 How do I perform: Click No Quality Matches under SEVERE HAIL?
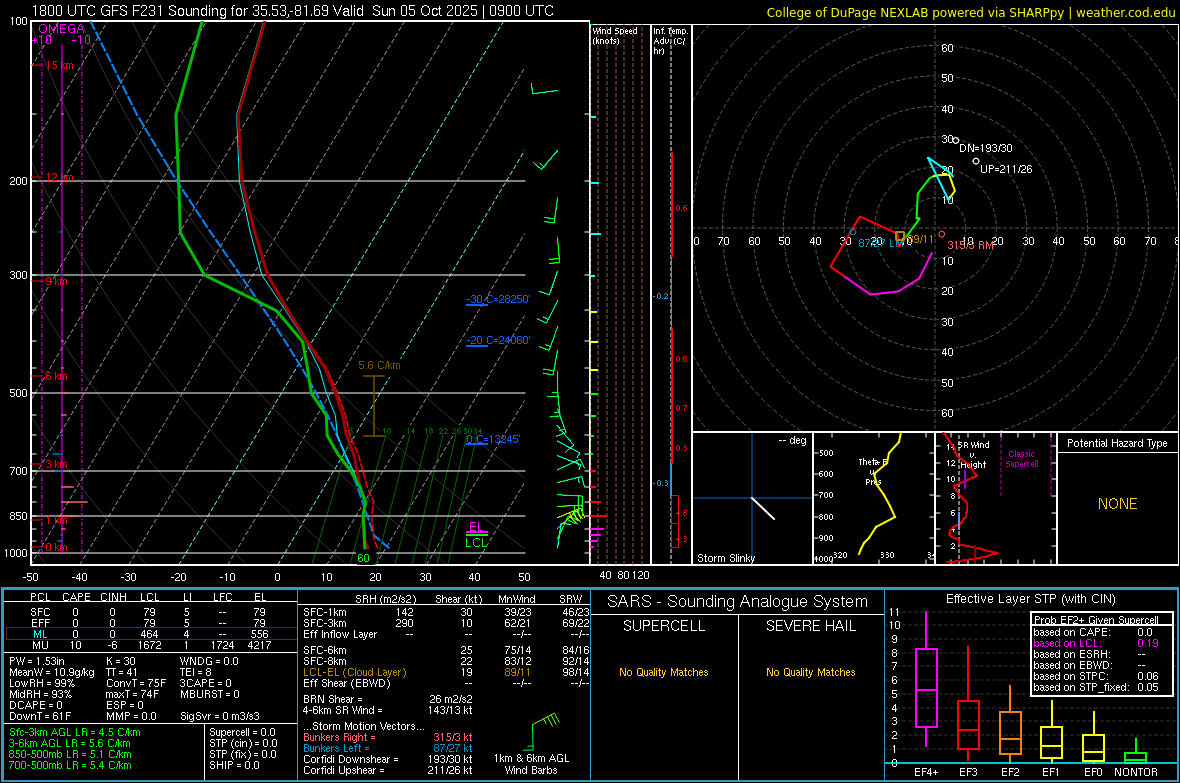pos(810,672)
